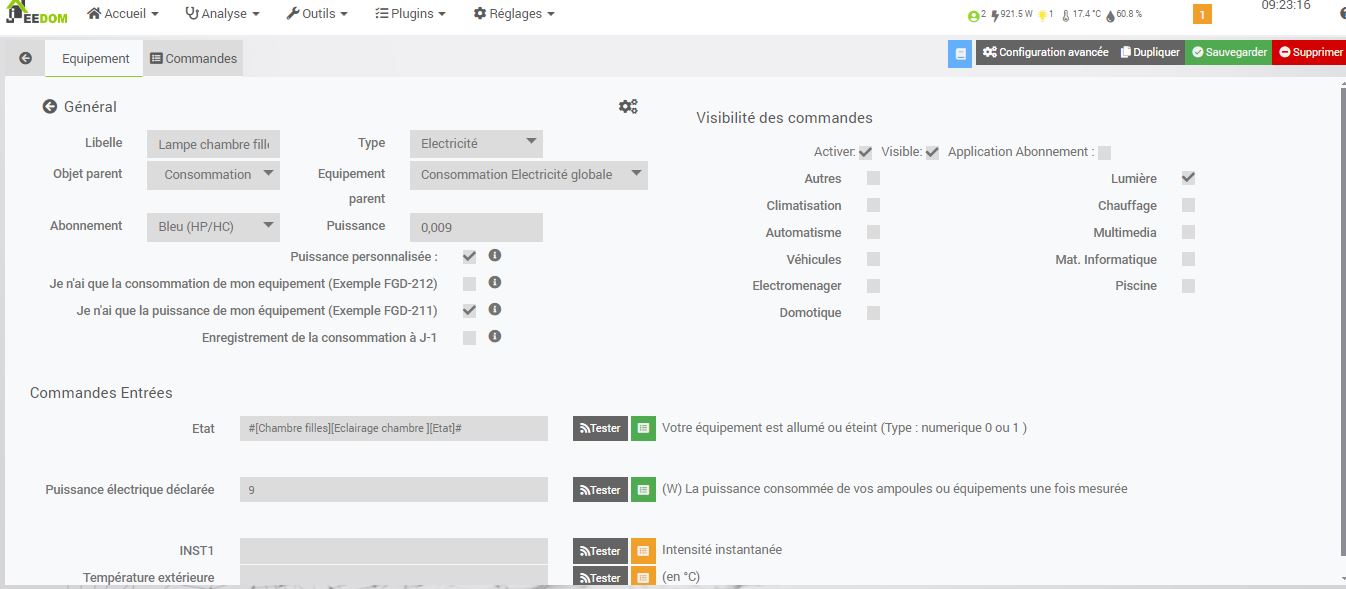1346x589 pixels.
Task: Switch to the Equipement tab
Action: (95, 59)
